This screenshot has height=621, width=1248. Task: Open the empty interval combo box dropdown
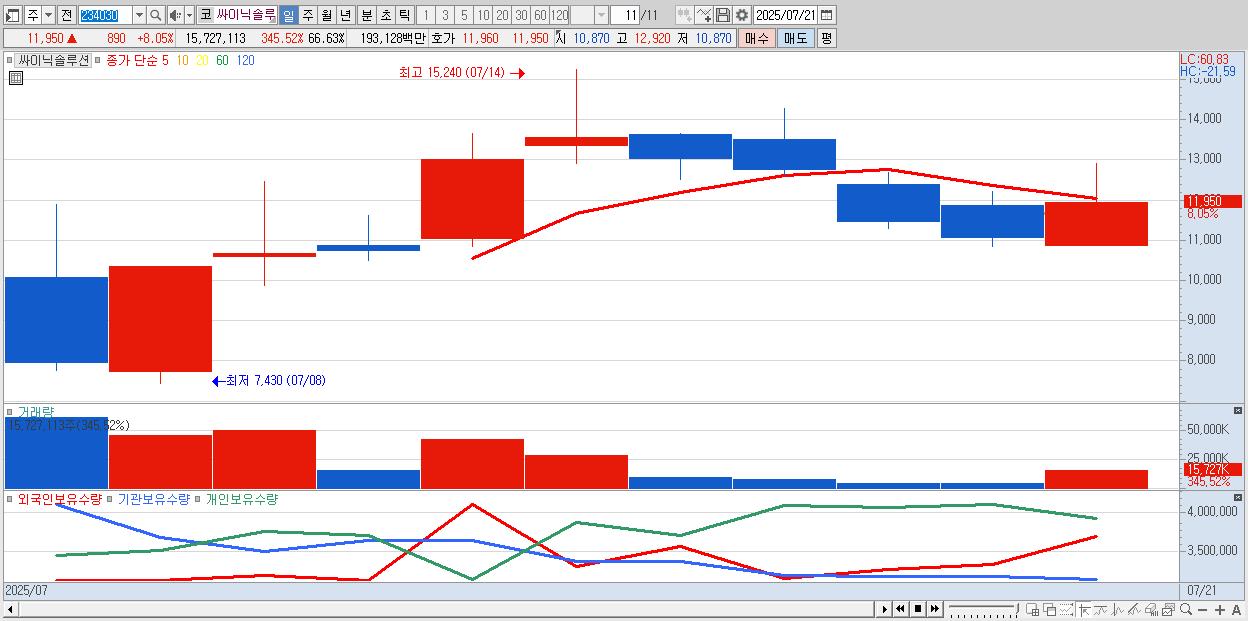point(603,15)
